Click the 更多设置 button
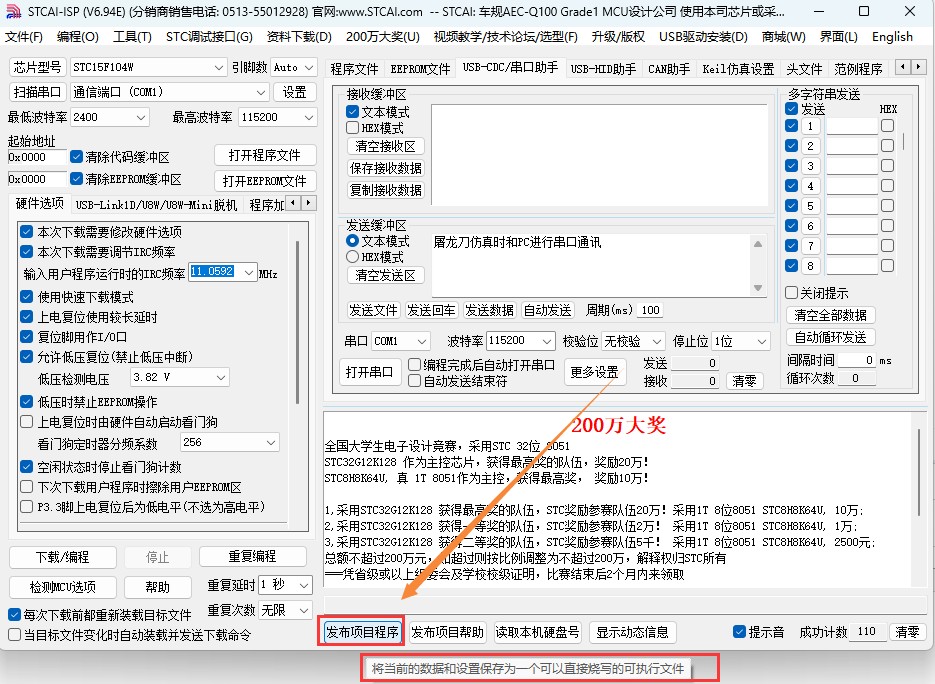Screen dimensions: 935x684 point(595,372)
